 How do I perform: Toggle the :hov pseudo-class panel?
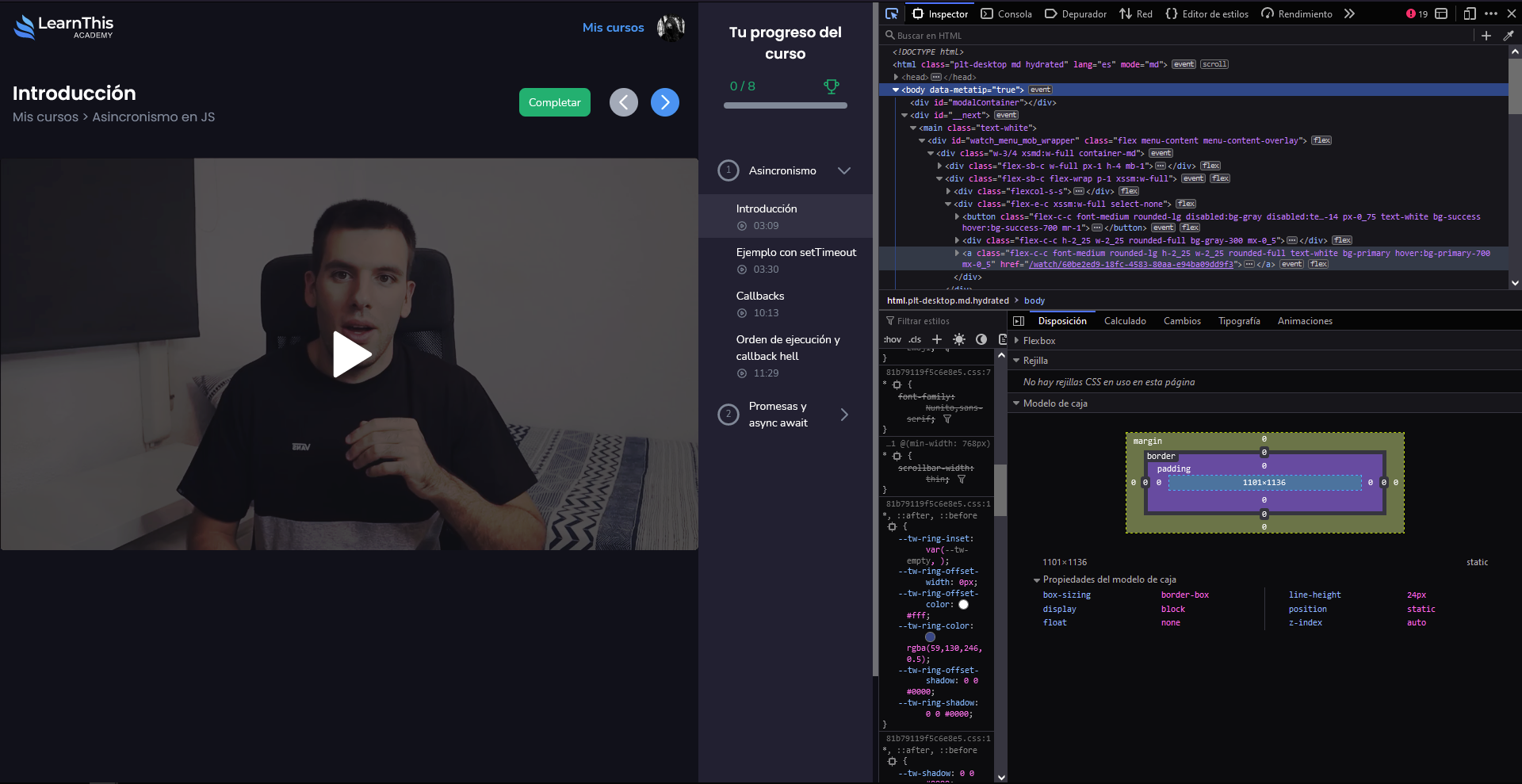tap(893, 339)
